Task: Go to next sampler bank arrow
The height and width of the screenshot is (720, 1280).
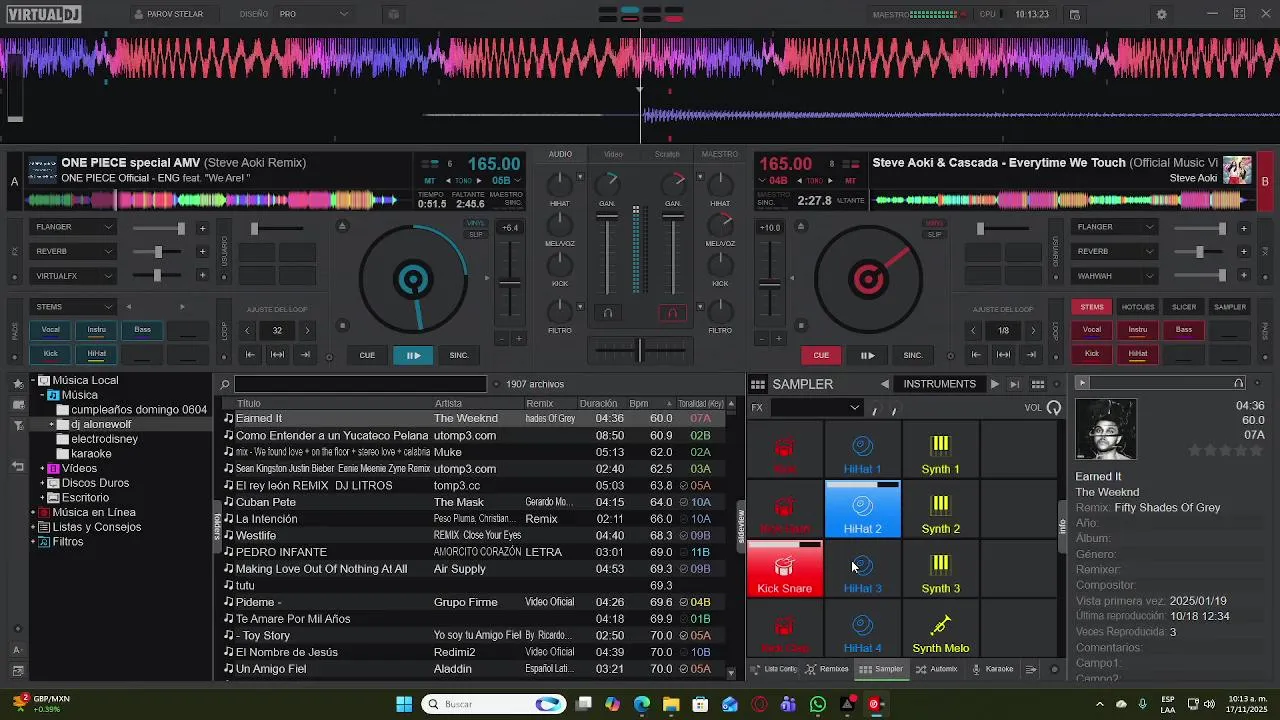Action: point(994,384)
